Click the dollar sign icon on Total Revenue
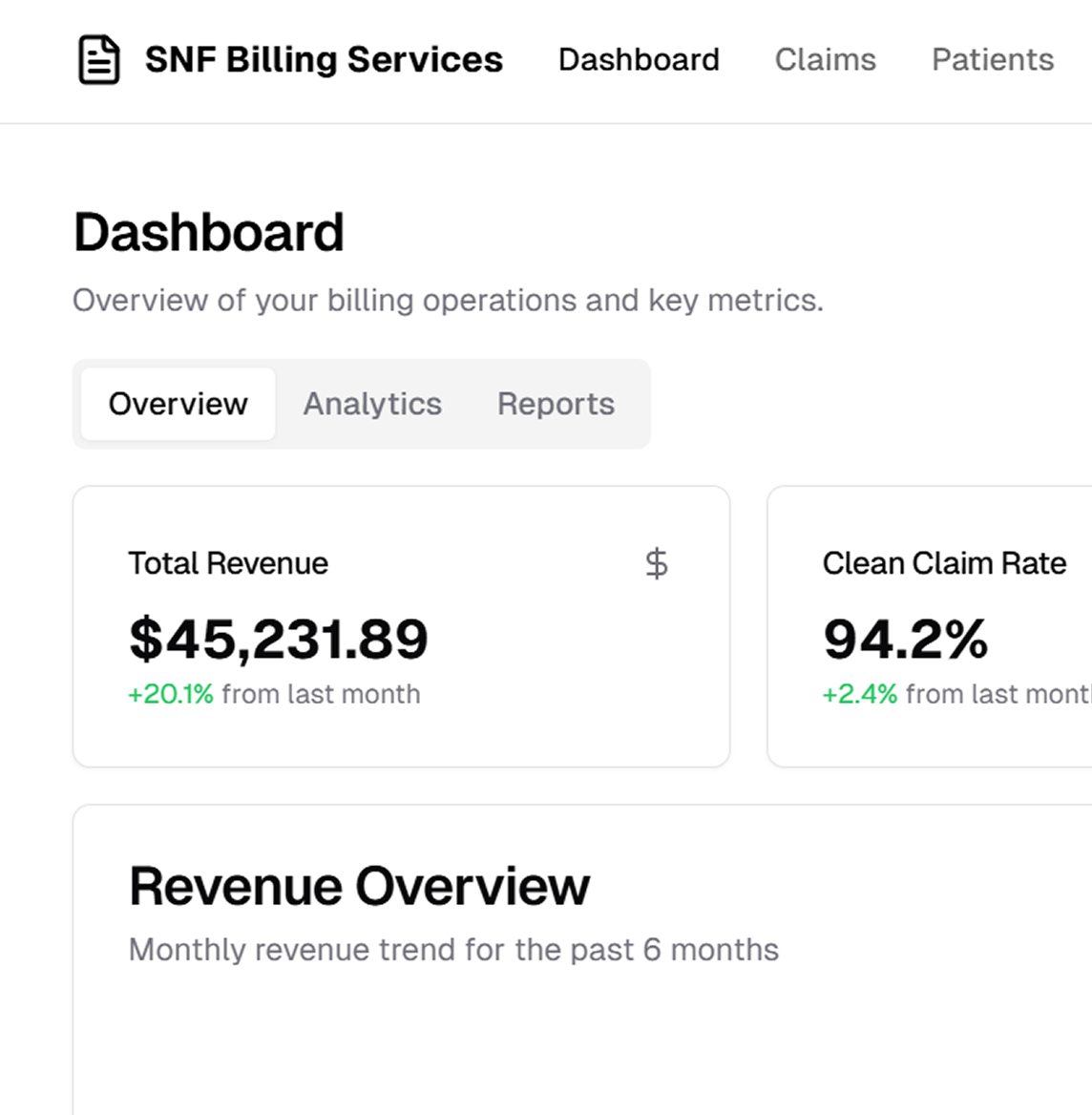The height and width of the screenshot is (1115, 1092). 656,563
